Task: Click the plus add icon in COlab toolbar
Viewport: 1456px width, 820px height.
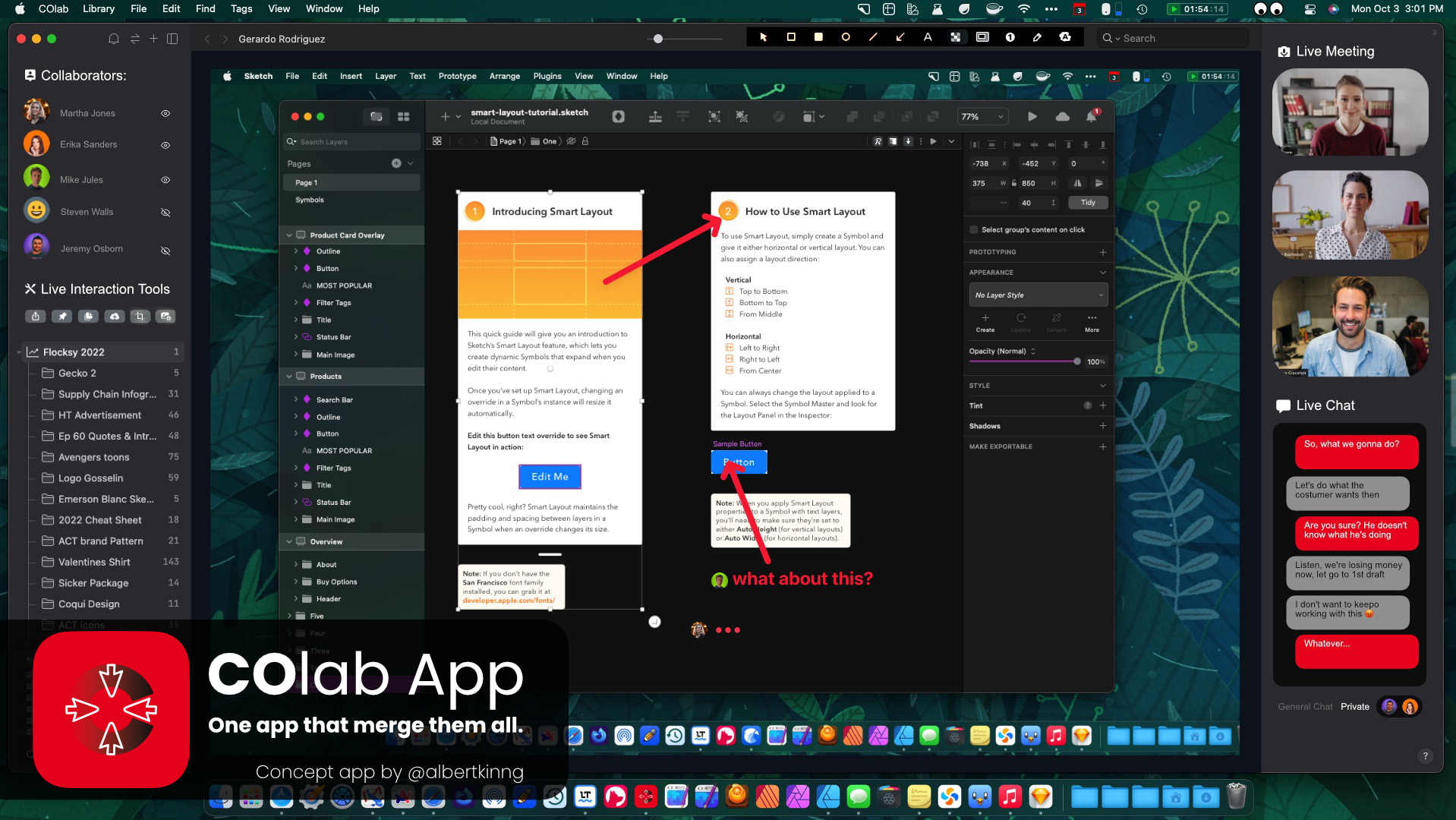Action: pyautogui.click(x=153, y=39)
